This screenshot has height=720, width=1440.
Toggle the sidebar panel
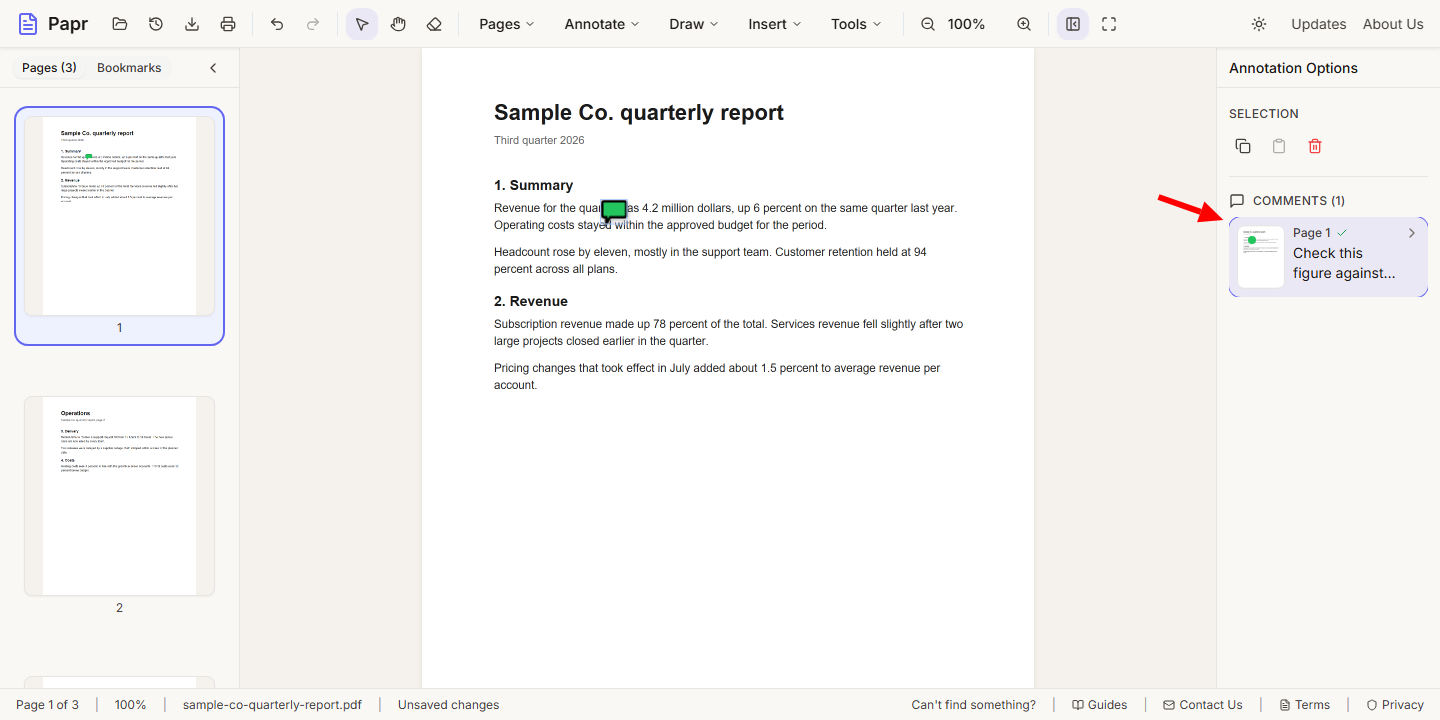[1073, 24]
